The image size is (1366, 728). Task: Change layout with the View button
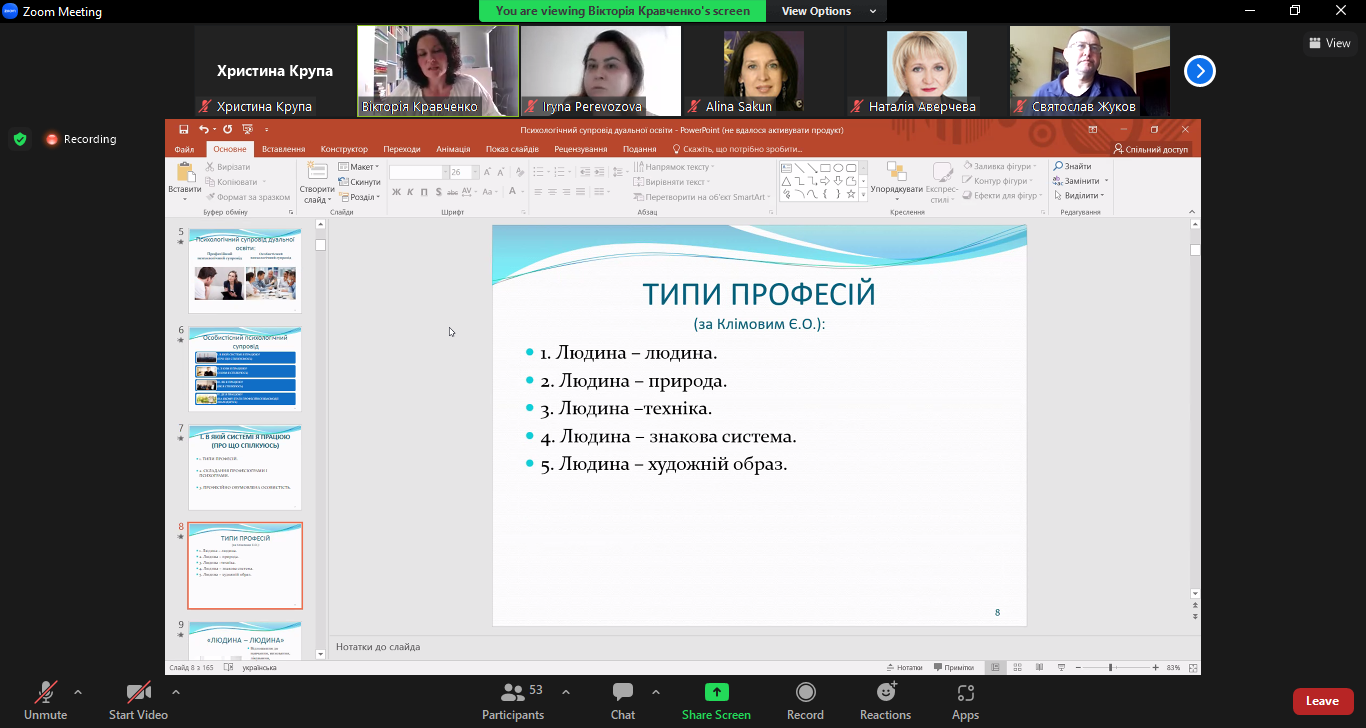(x=1329, y=43)
